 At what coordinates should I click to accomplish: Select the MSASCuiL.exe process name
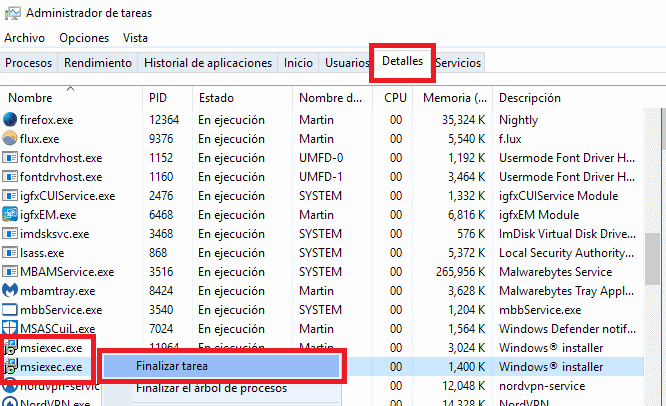point(57,329)
